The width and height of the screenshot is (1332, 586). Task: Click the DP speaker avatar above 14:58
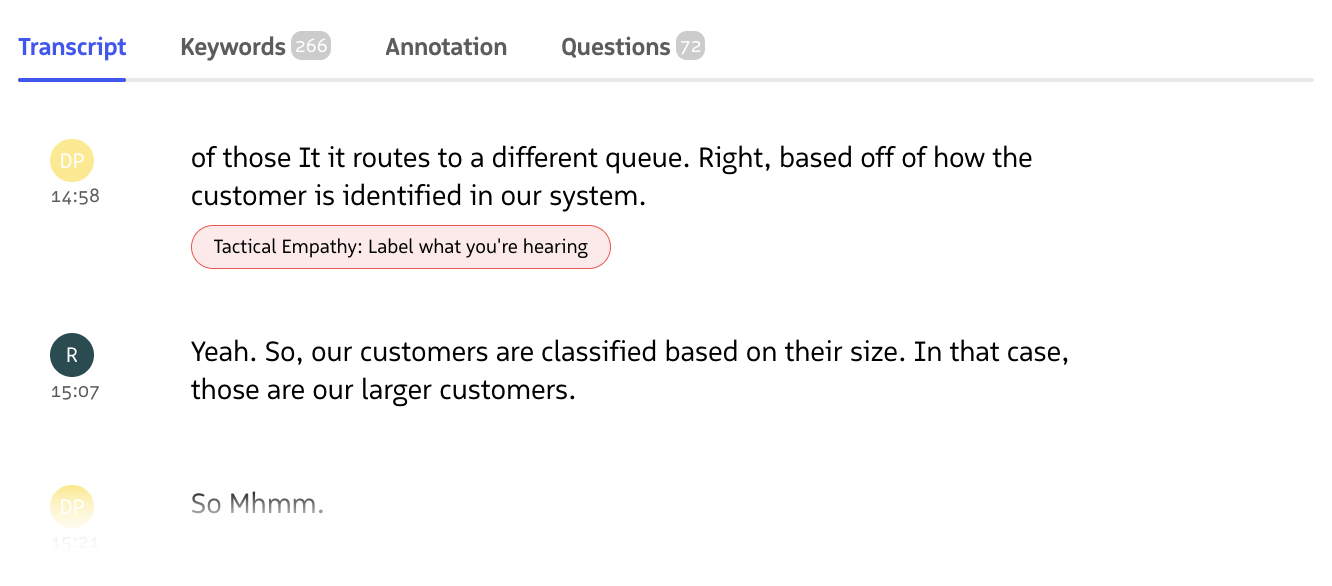tap(72, 161)
